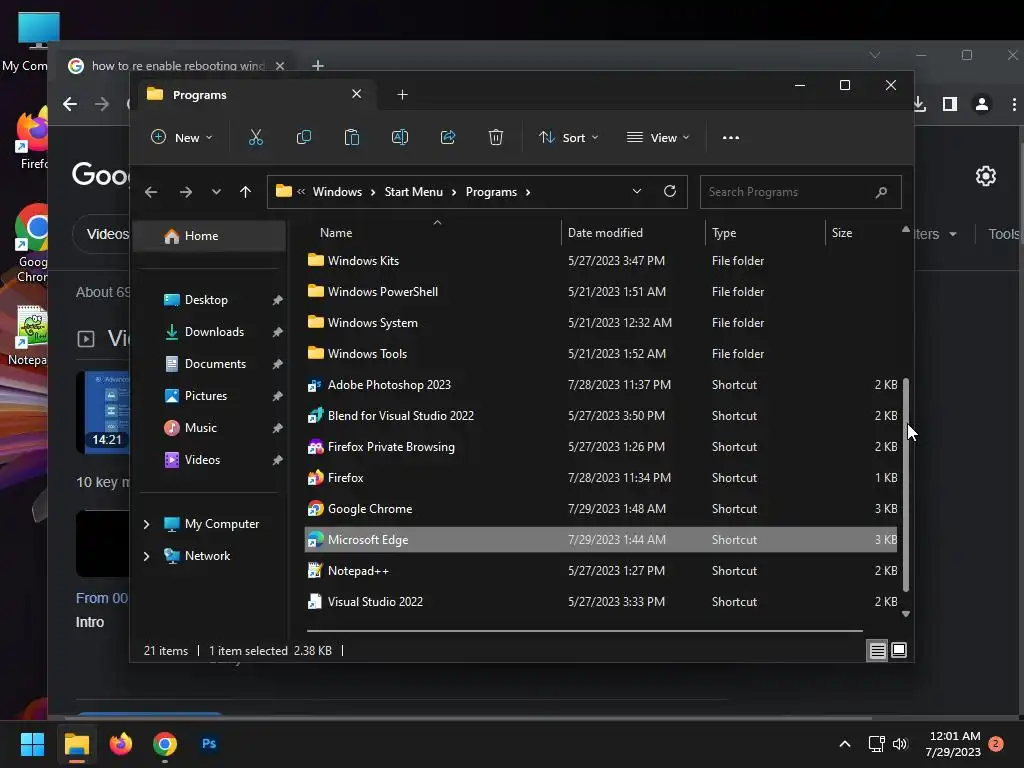The image size is (1024, 768).
Task: Select the Windows Kits folder
Action: tap(601, 261)
